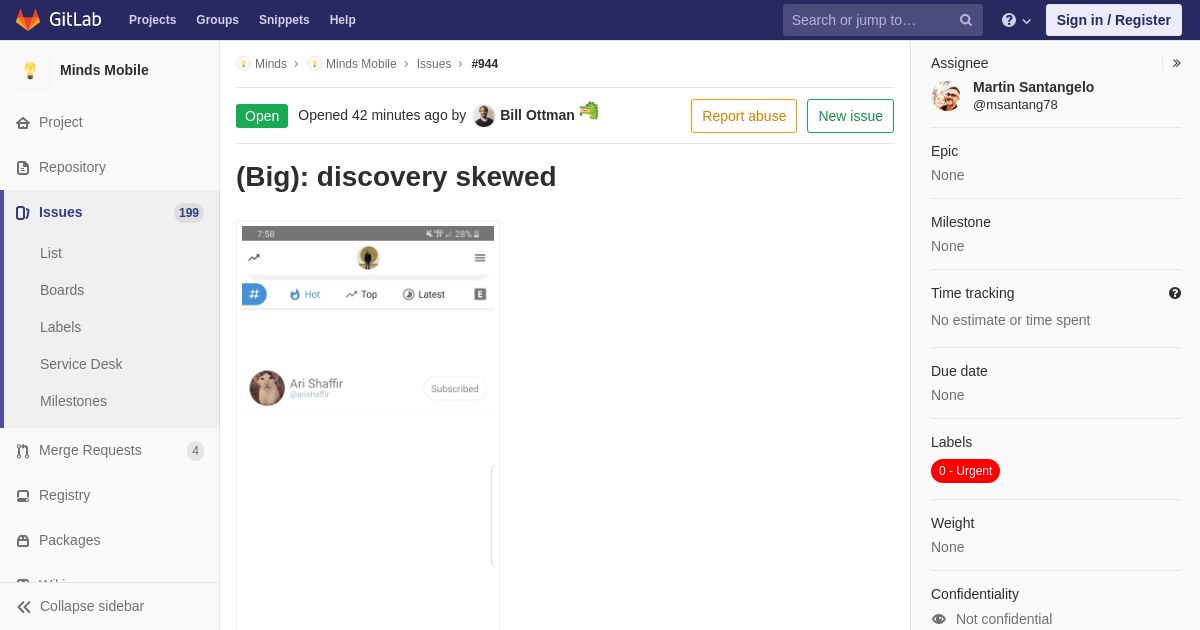
Task: Click the green Open status badge
Action: [262, 116]
